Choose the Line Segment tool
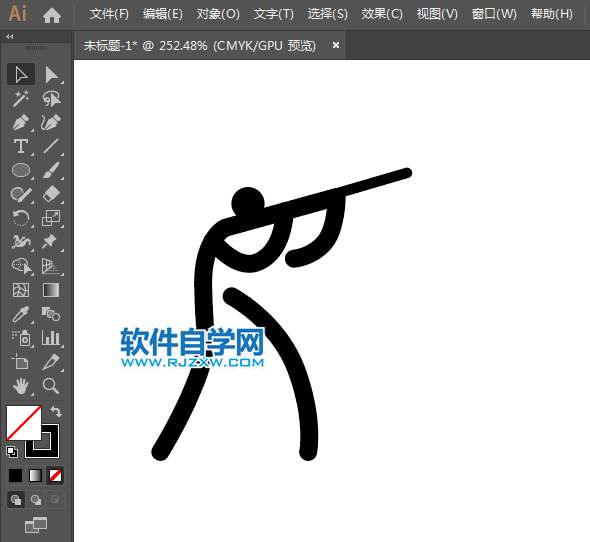The width and height of the screenshot is (590, 542). coord(51,146)
